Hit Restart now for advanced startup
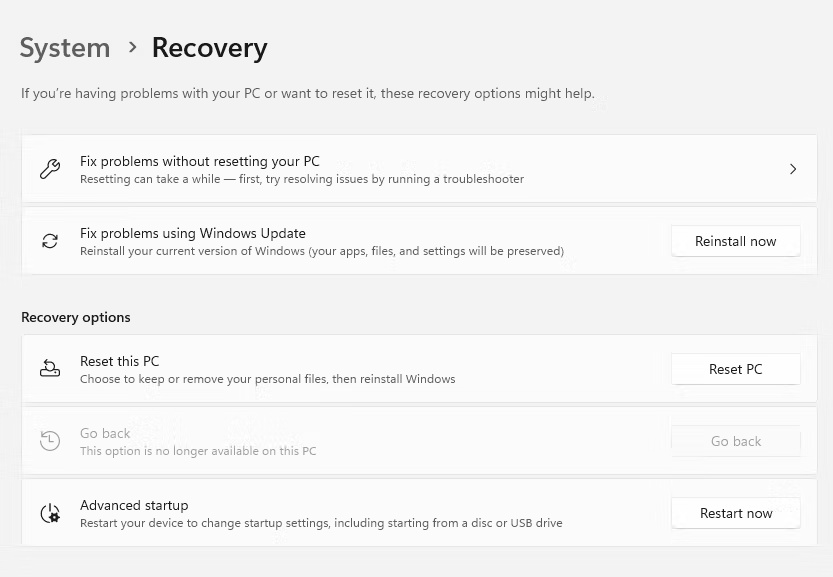The width and height of the screenshot is (833, 577). pyautogui.click(x=735, y=513)
